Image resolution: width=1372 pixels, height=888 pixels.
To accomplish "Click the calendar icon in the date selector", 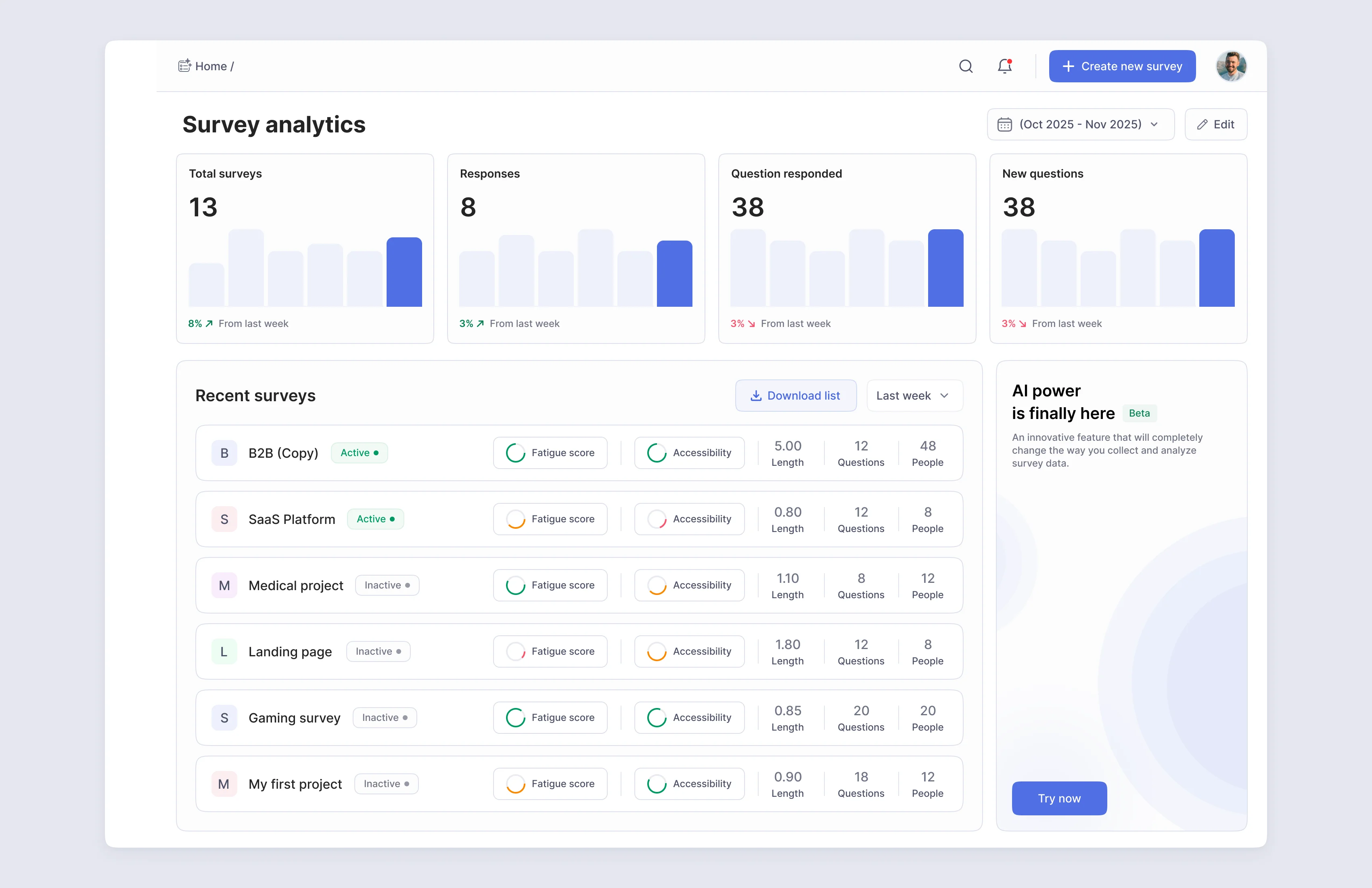I will 1005,124.
